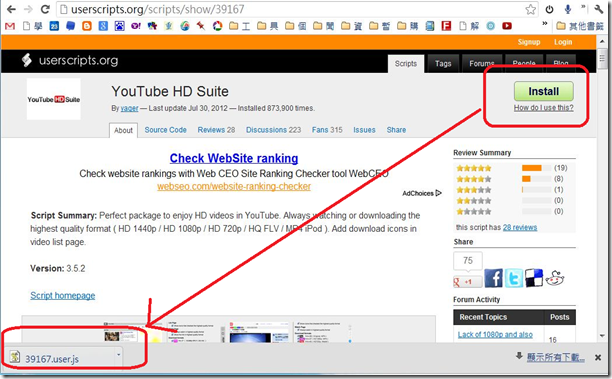Open the 'How do I use this?' link
The width and height of the screenshot is (612, 379).
tap(544, 108)
